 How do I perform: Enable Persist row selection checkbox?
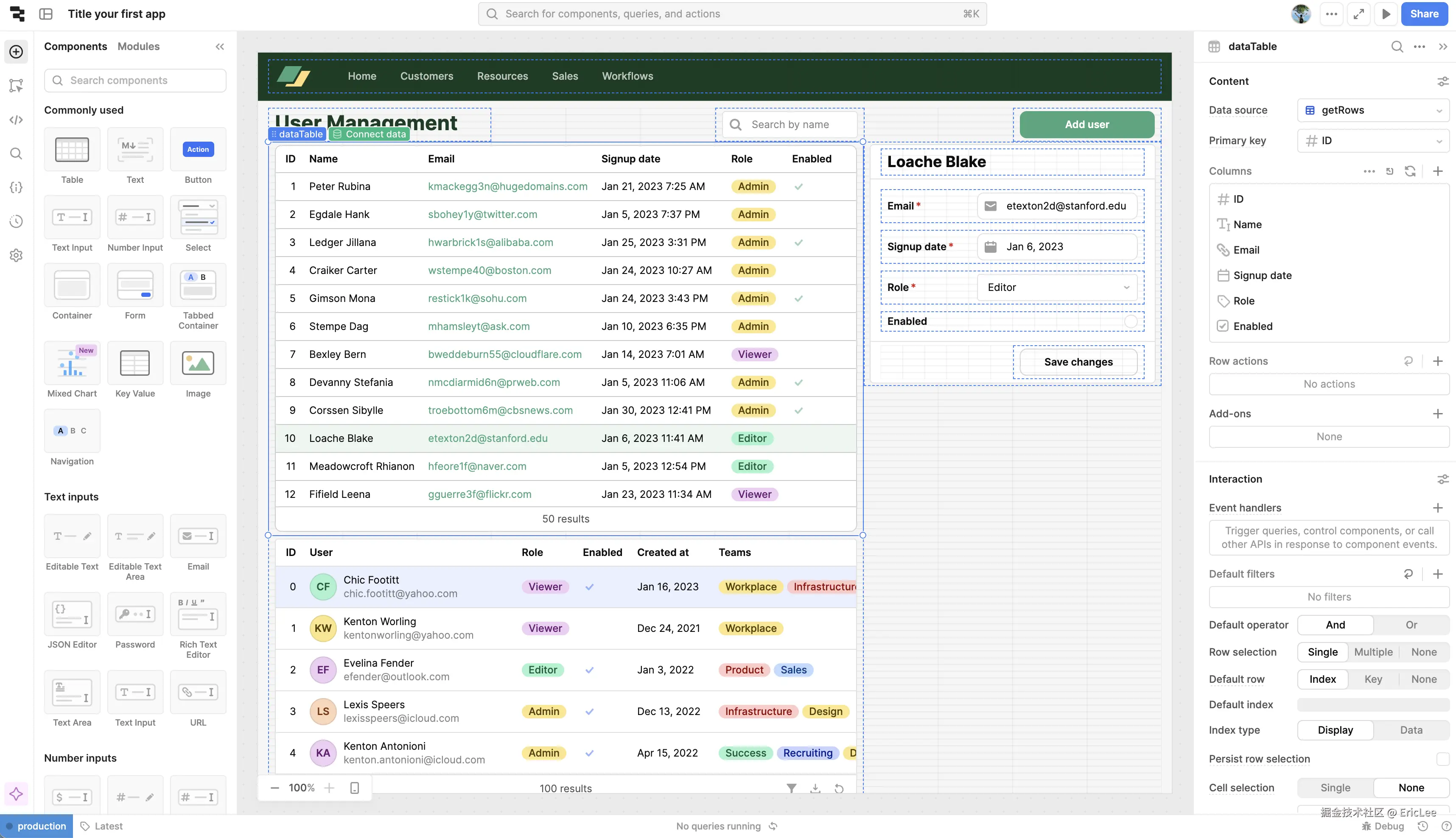[x=1442, y=759]
